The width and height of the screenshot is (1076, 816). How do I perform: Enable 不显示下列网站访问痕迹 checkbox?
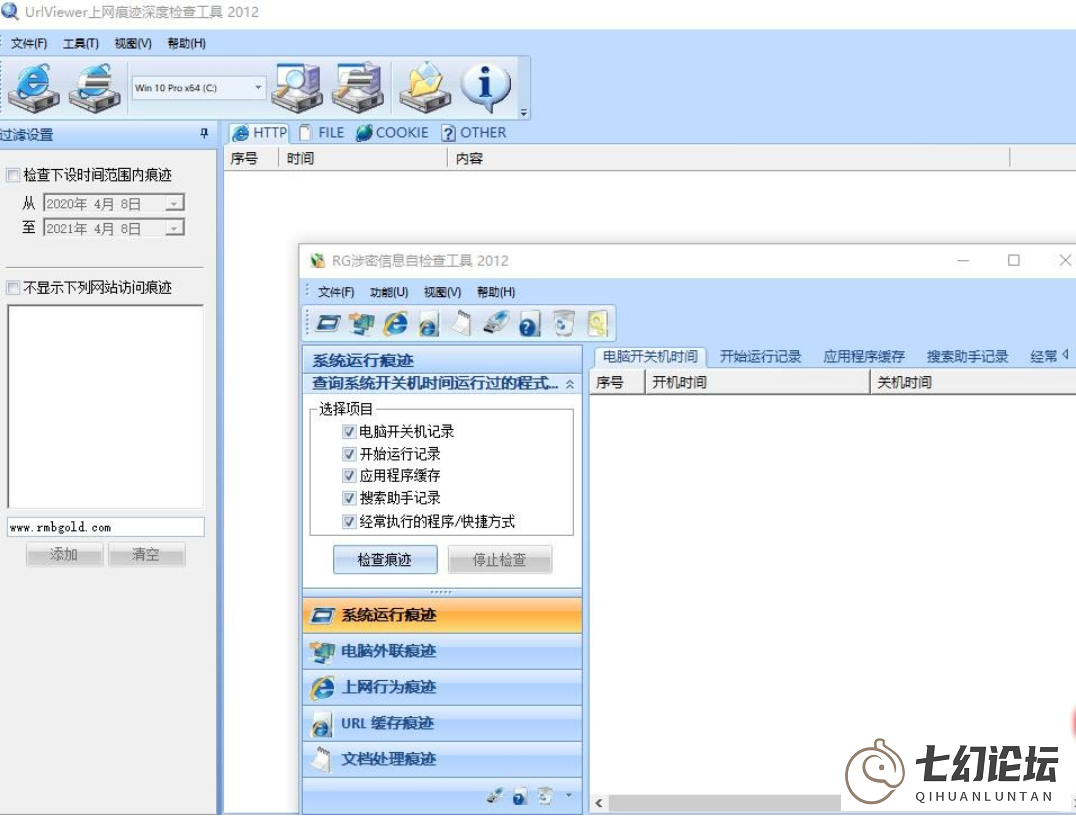click(x=12, y=288)
